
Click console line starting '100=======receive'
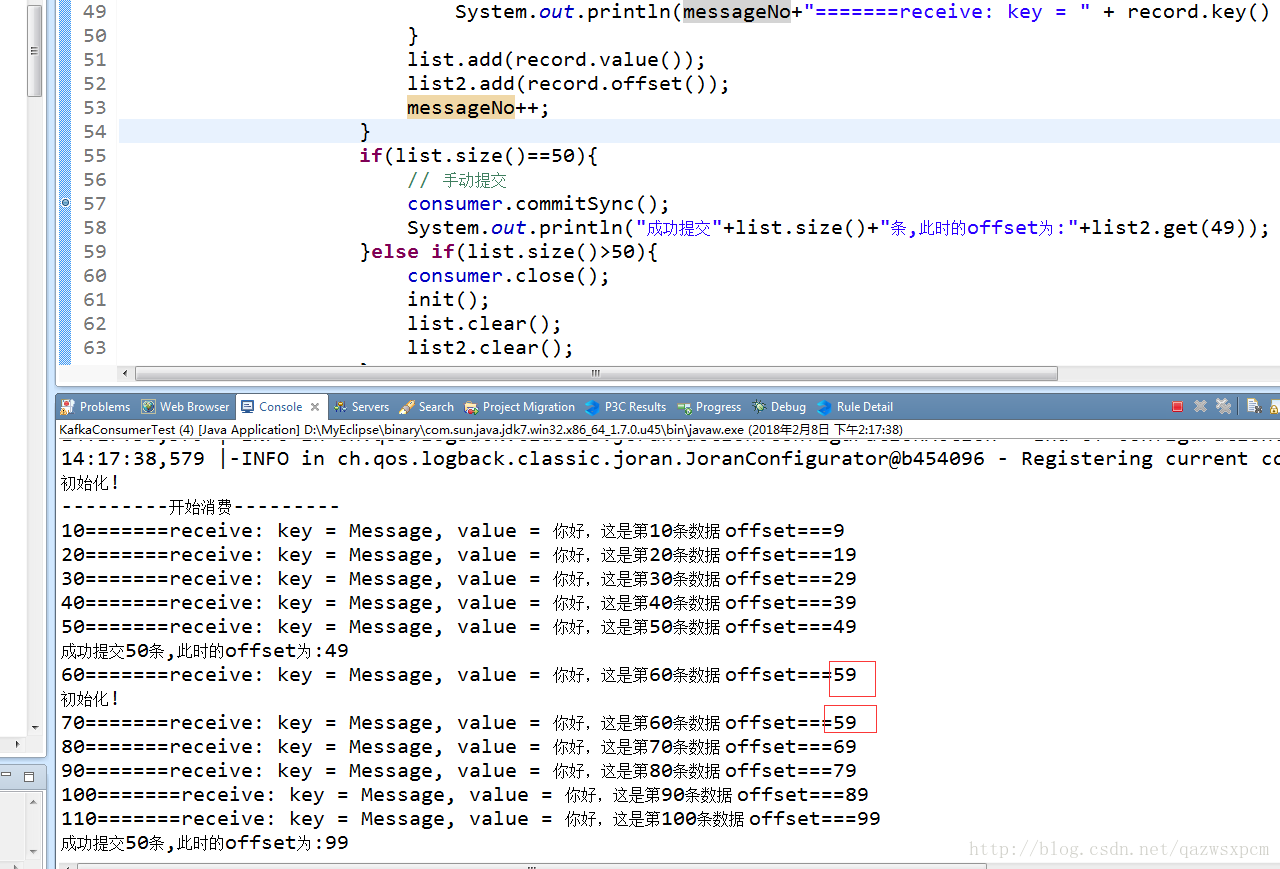point(465,795)
